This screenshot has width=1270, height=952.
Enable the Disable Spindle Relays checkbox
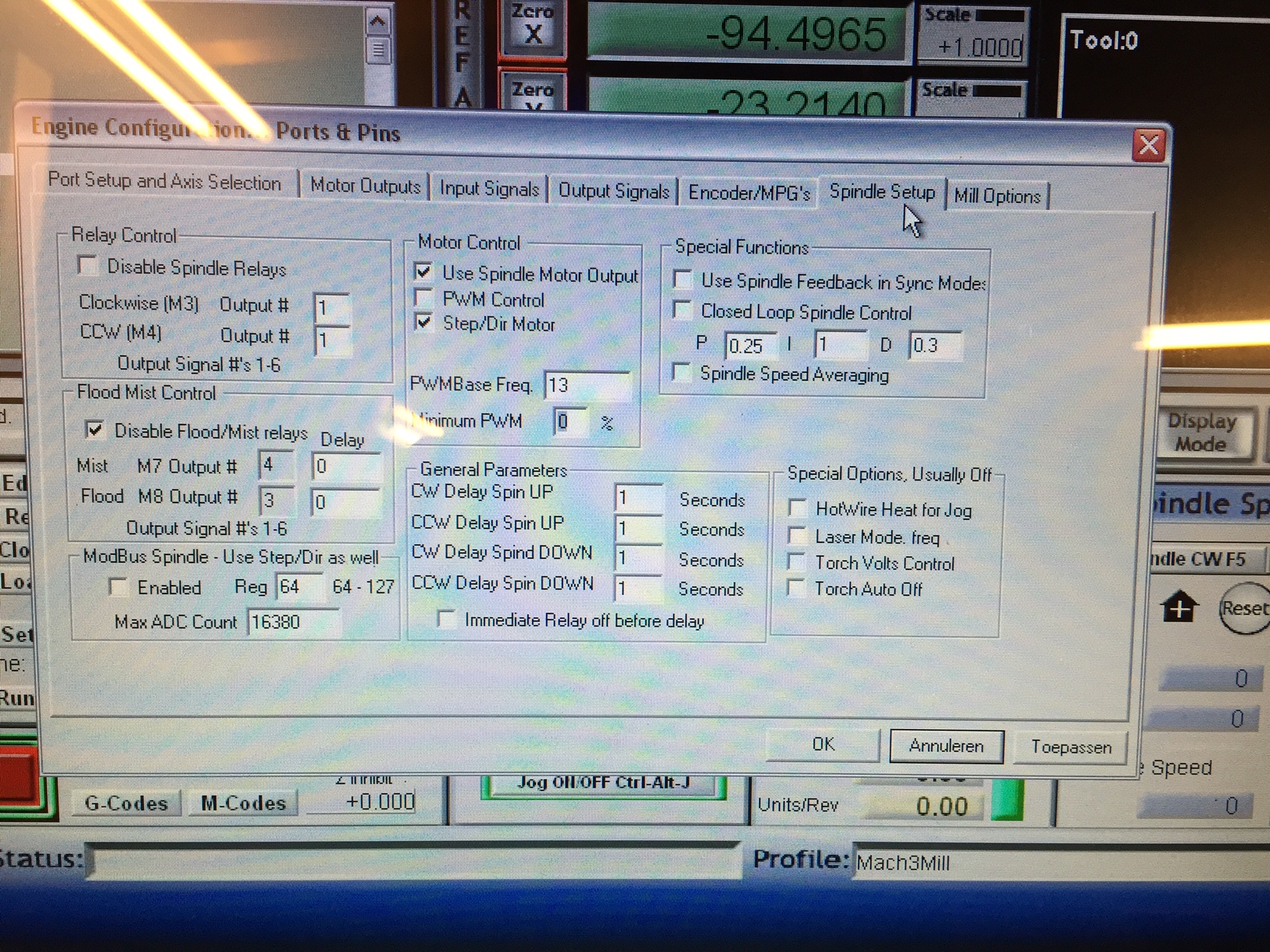(88, 267)
